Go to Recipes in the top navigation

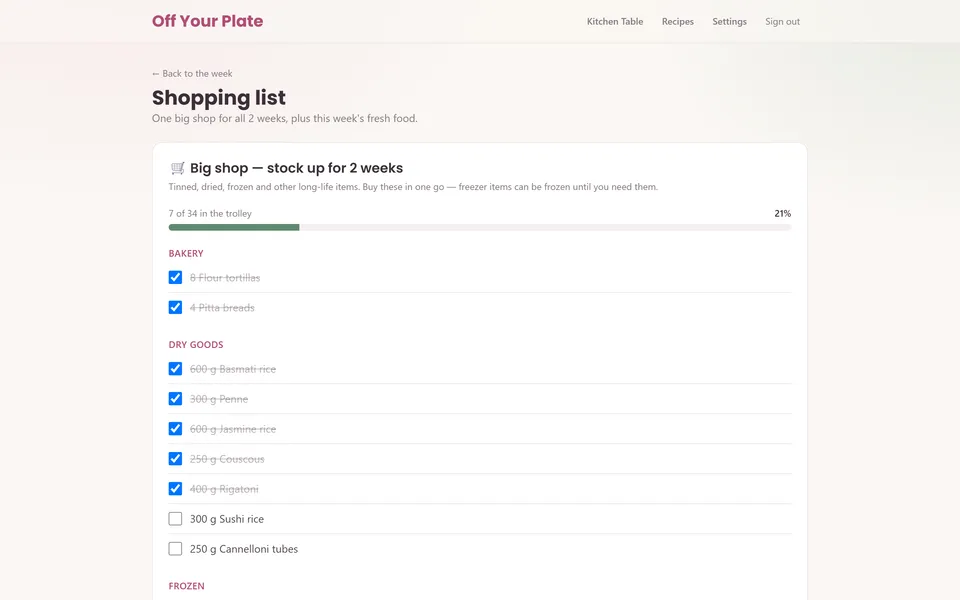click(678, 21)
